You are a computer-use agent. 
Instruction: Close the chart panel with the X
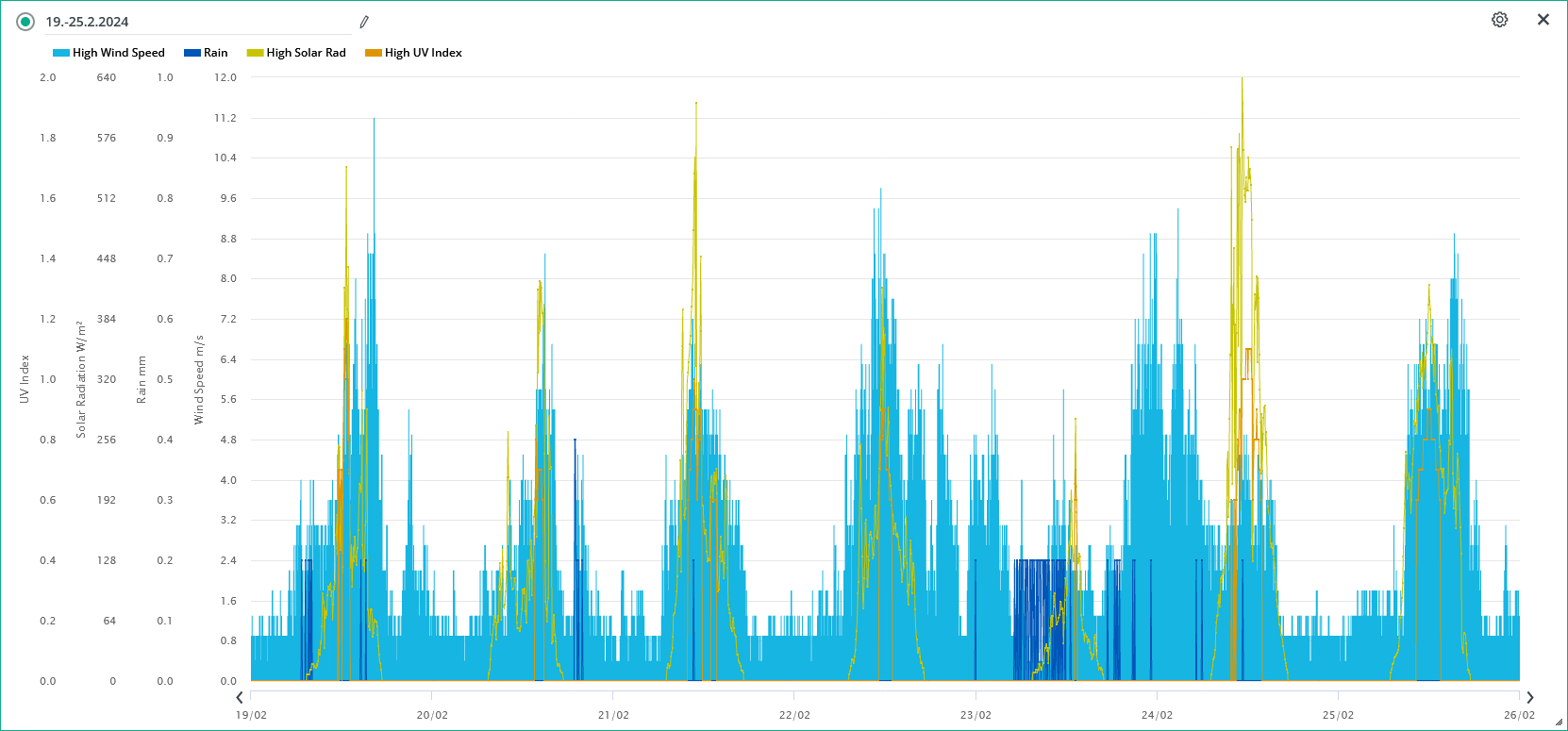click(1543, 20)
